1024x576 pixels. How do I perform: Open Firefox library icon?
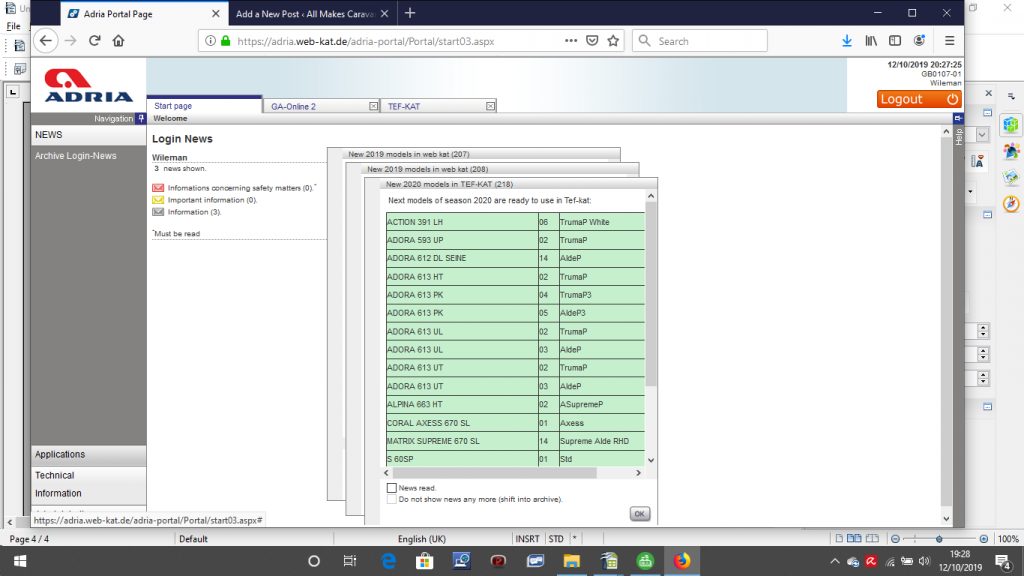pyautogui.click(x=871, y=40)
